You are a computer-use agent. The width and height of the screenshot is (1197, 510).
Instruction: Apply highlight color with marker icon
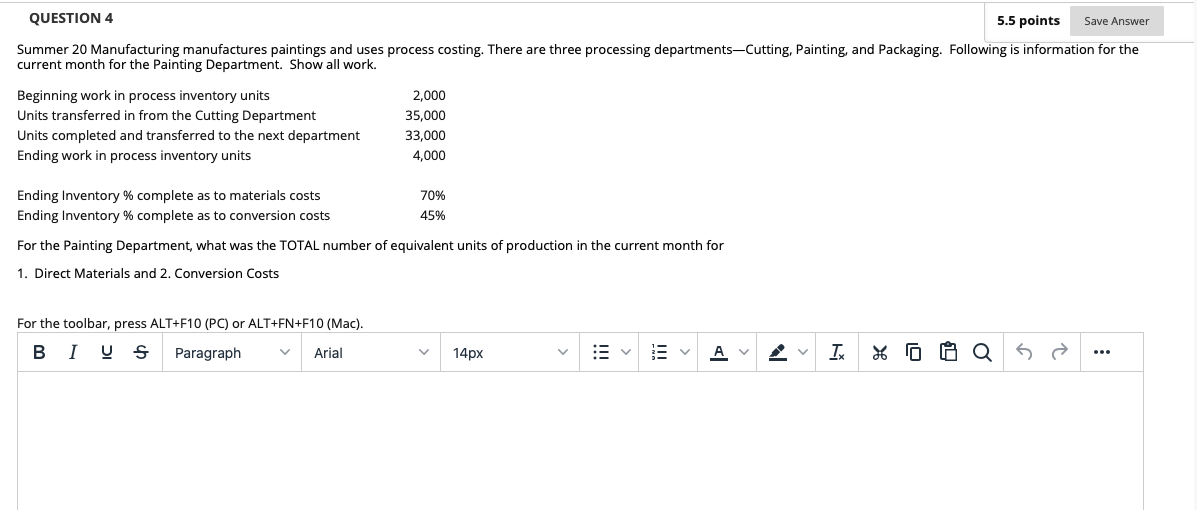click(777, 353)
